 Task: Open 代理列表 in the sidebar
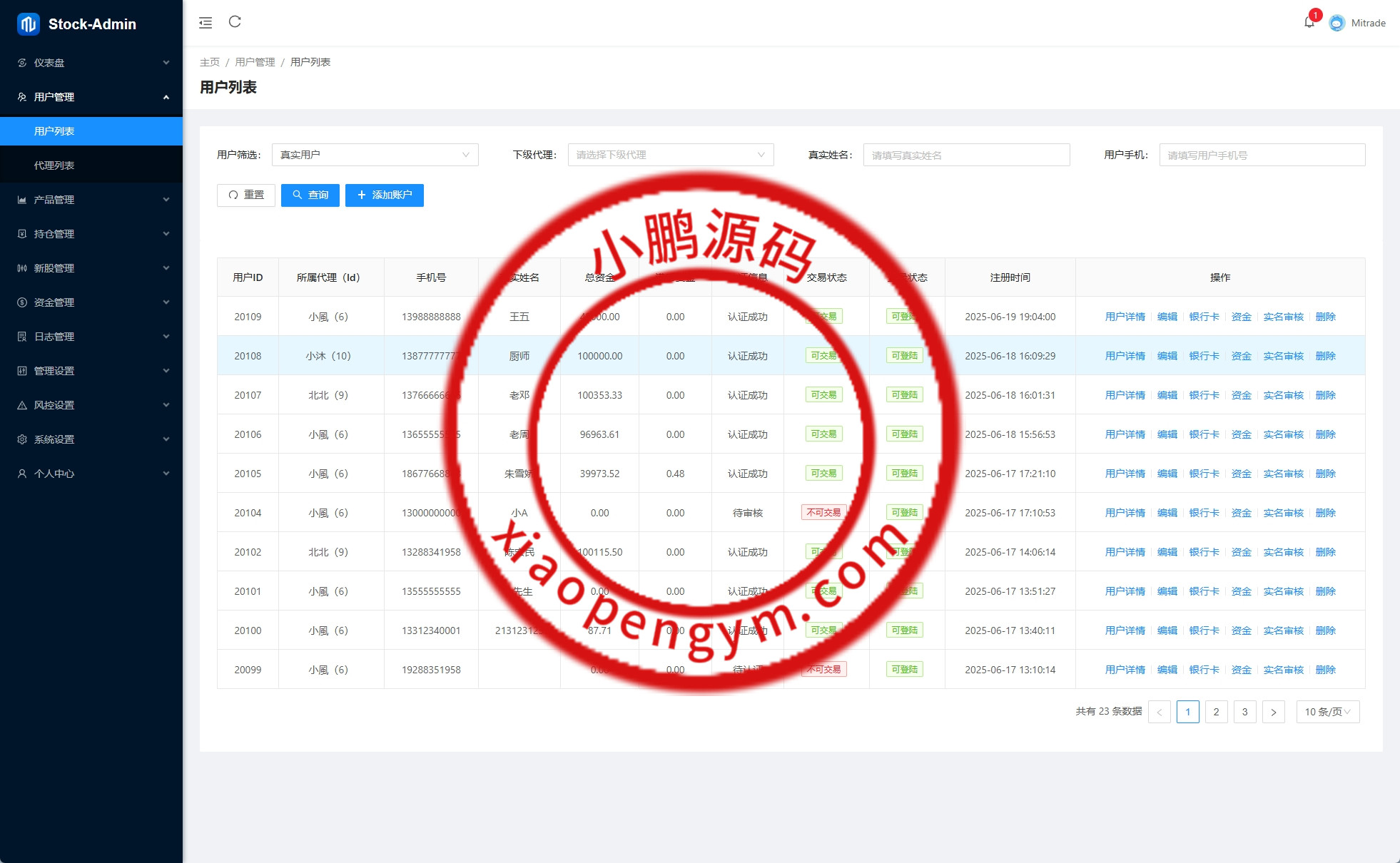pos(54,165)
